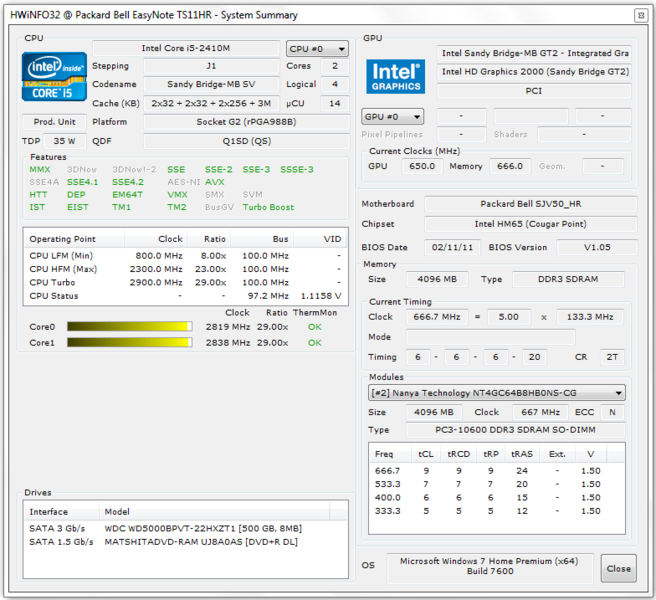Click the 35 W TDP field
Viewport: 656px width, 600px height.
(64, 141)
